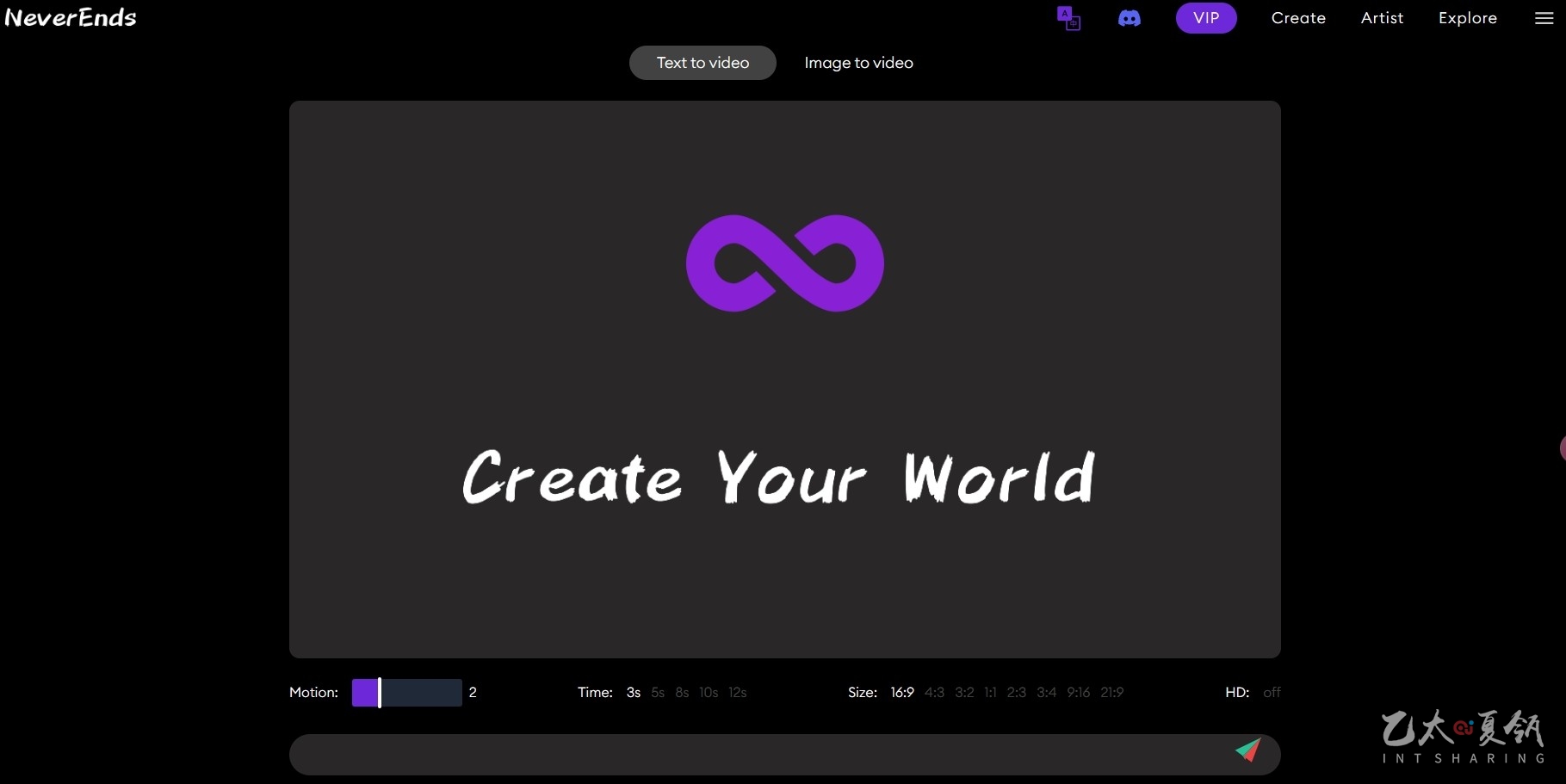
Task: Choose 1:1 aspect ratio
Action: tap(990, 693)
